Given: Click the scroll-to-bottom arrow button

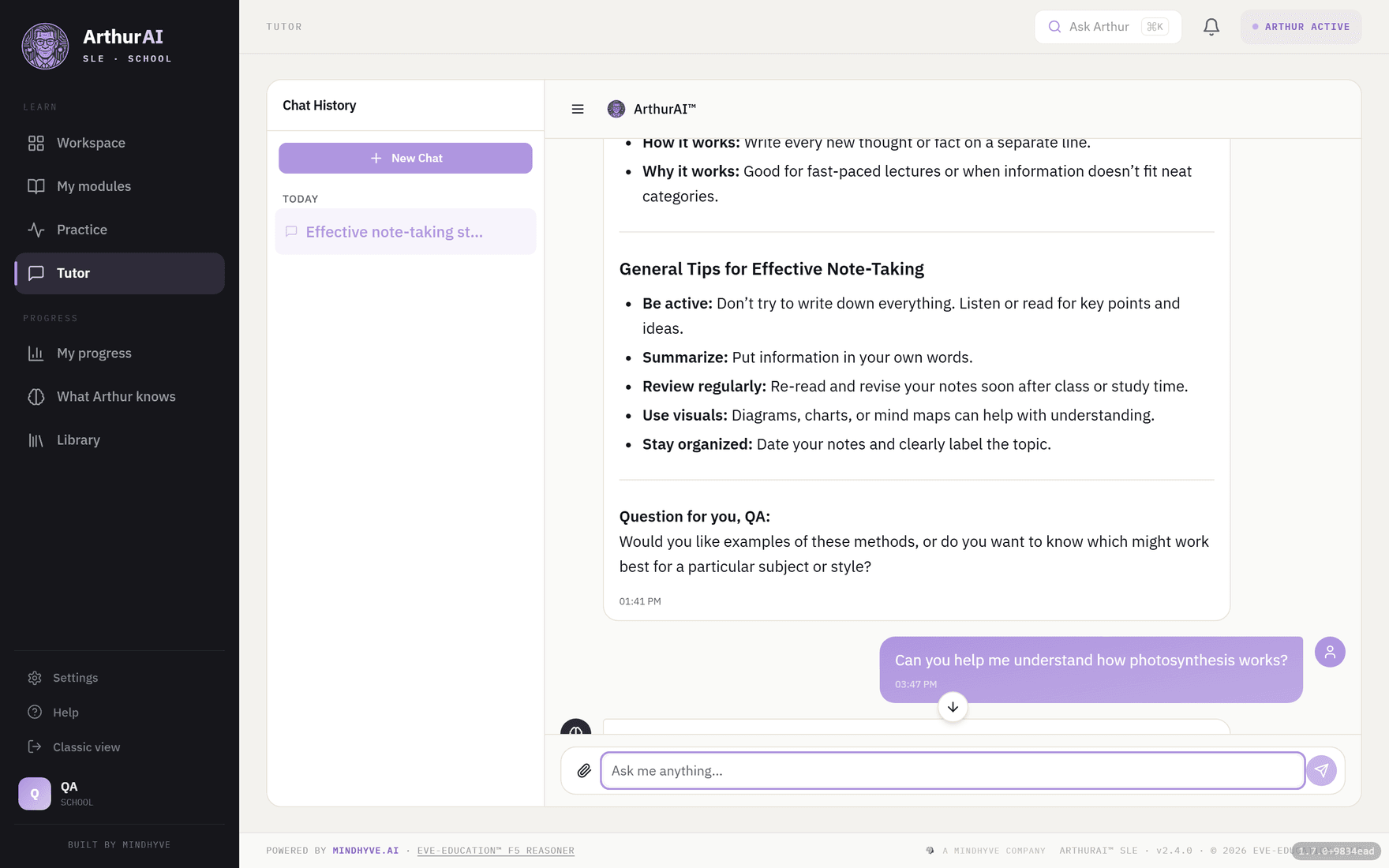Looking at the screenshot, I should 953,707.
